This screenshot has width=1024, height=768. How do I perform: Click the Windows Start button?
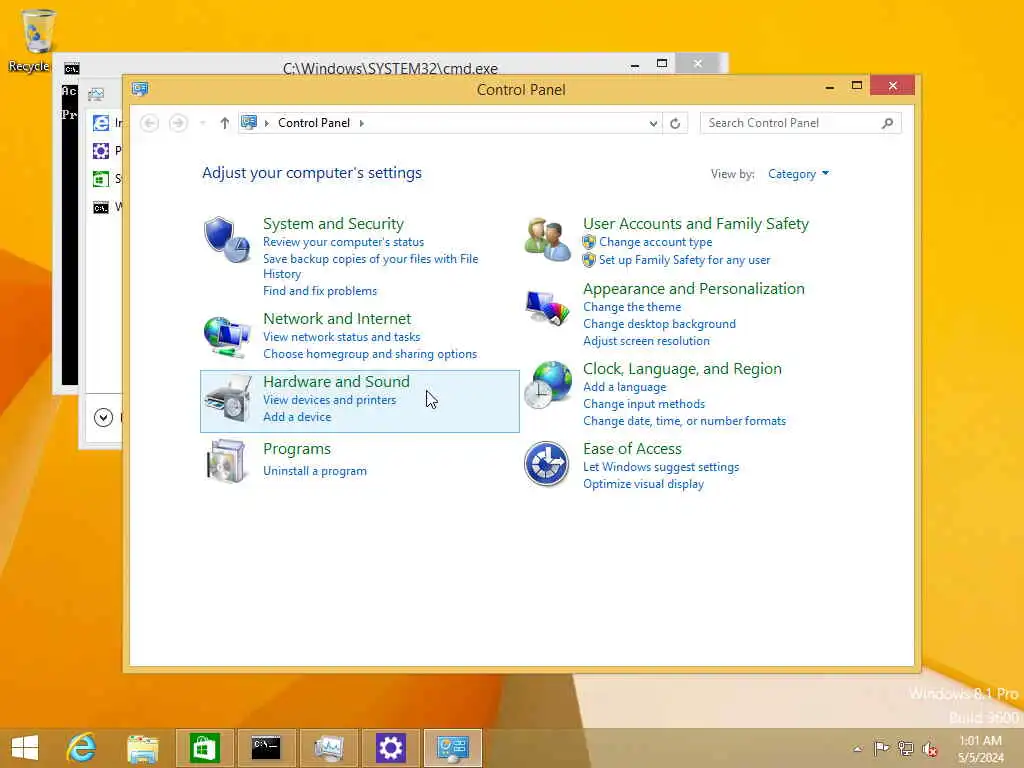click(x=25, y=748)
